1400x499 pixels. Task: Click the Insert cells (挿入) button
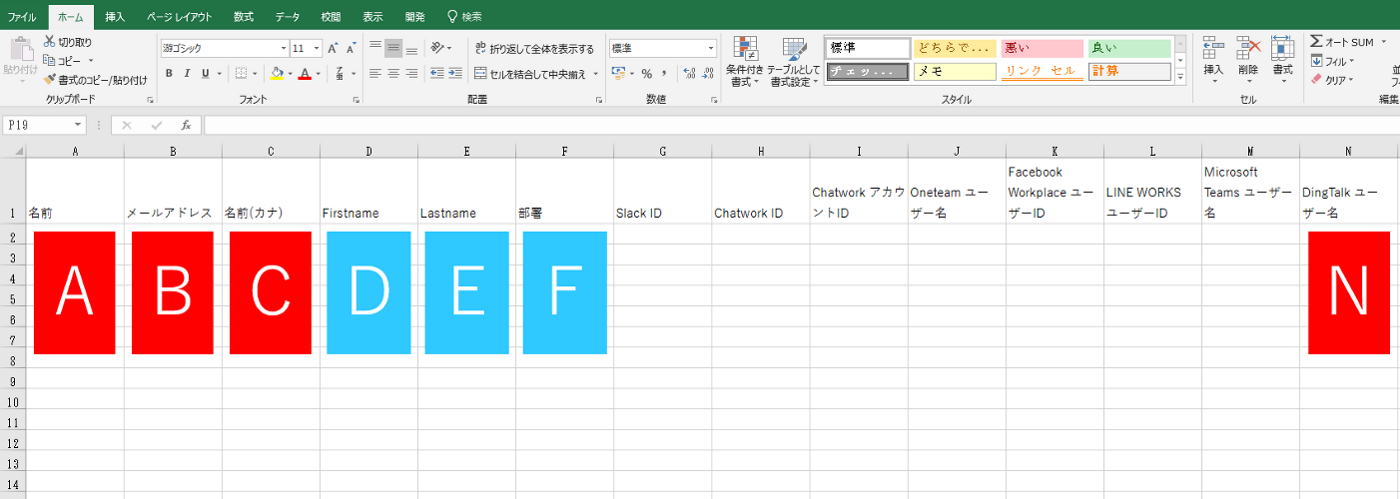point(1213,60)
